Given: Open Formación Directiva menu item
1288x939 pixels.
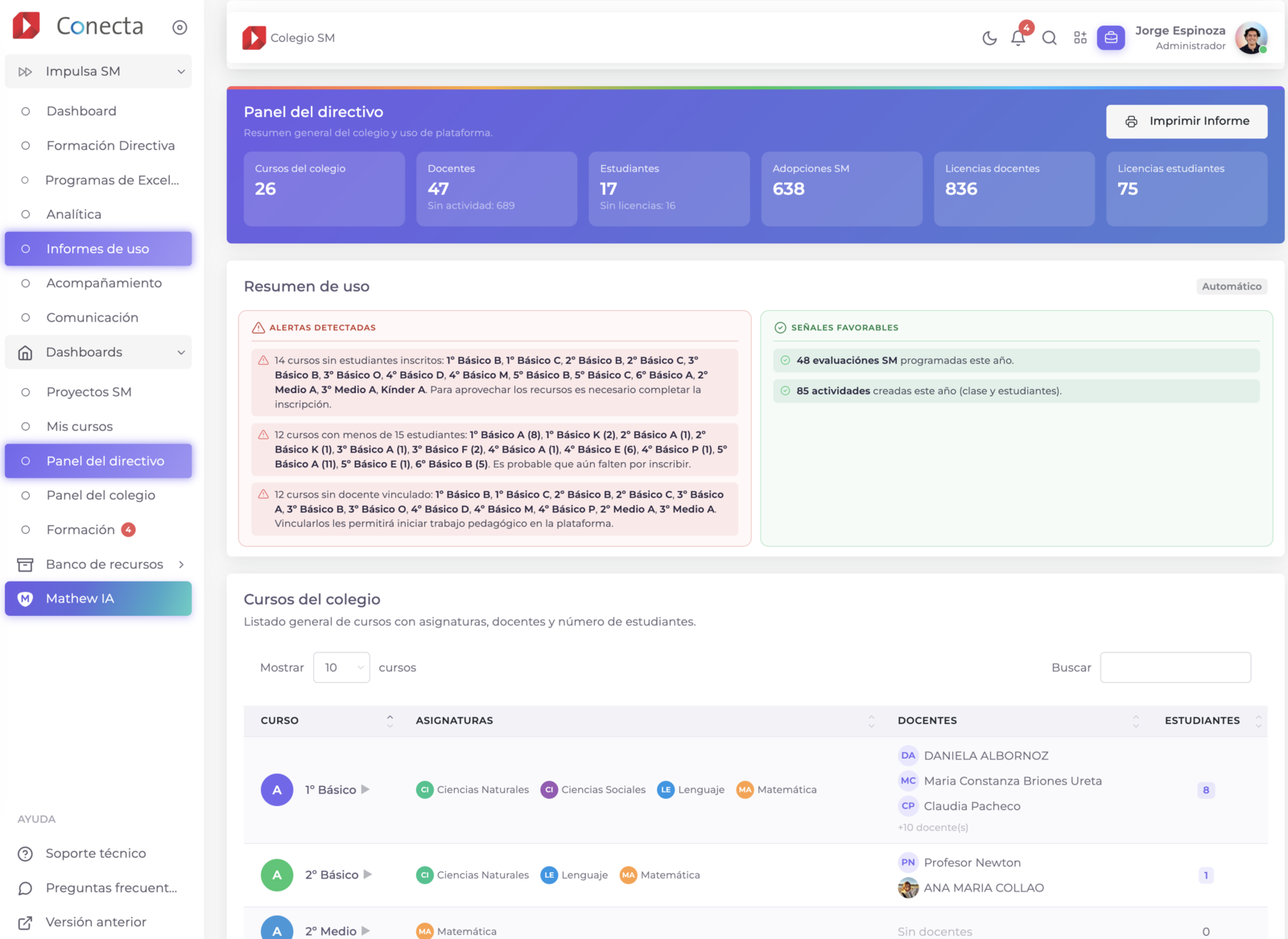Looking at the screenshot, I should (98, 146).
